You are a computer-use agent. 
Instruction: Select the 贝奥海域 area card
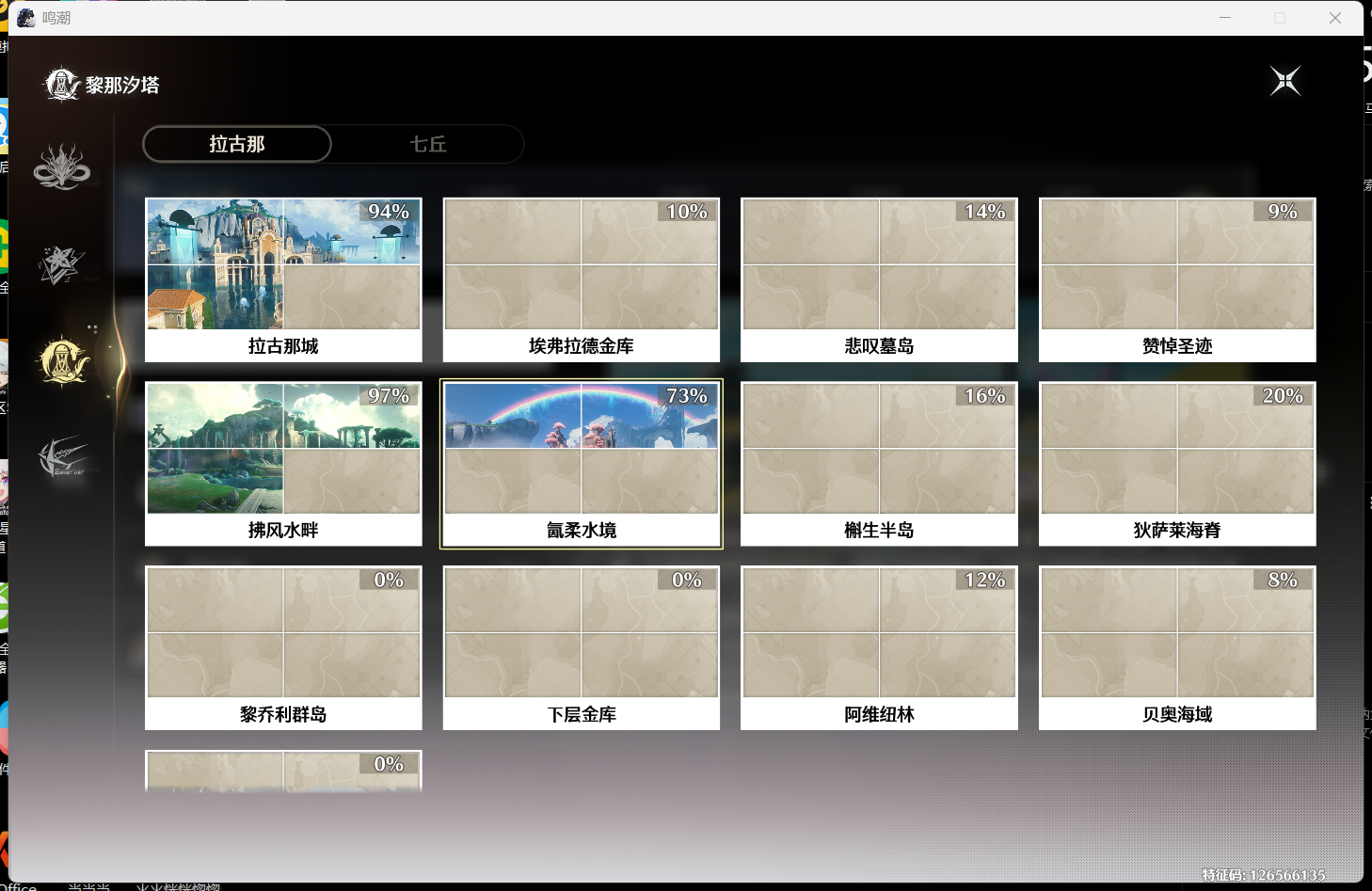click(x=1177, y=648)
